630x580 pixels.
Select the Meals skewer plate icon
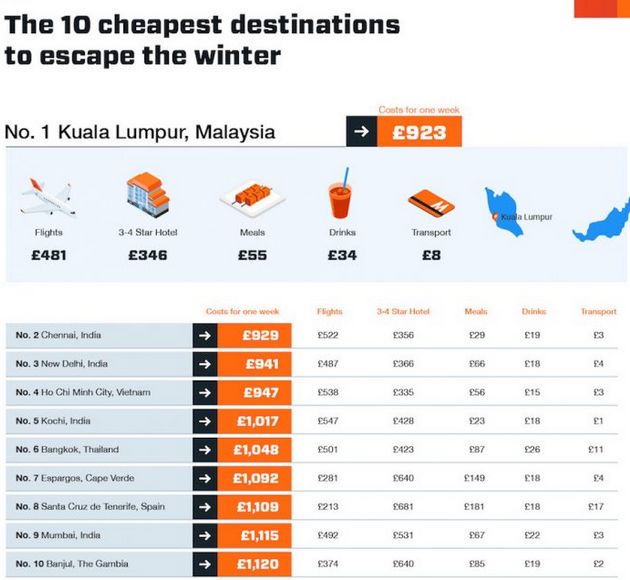[x=252, y=195]
